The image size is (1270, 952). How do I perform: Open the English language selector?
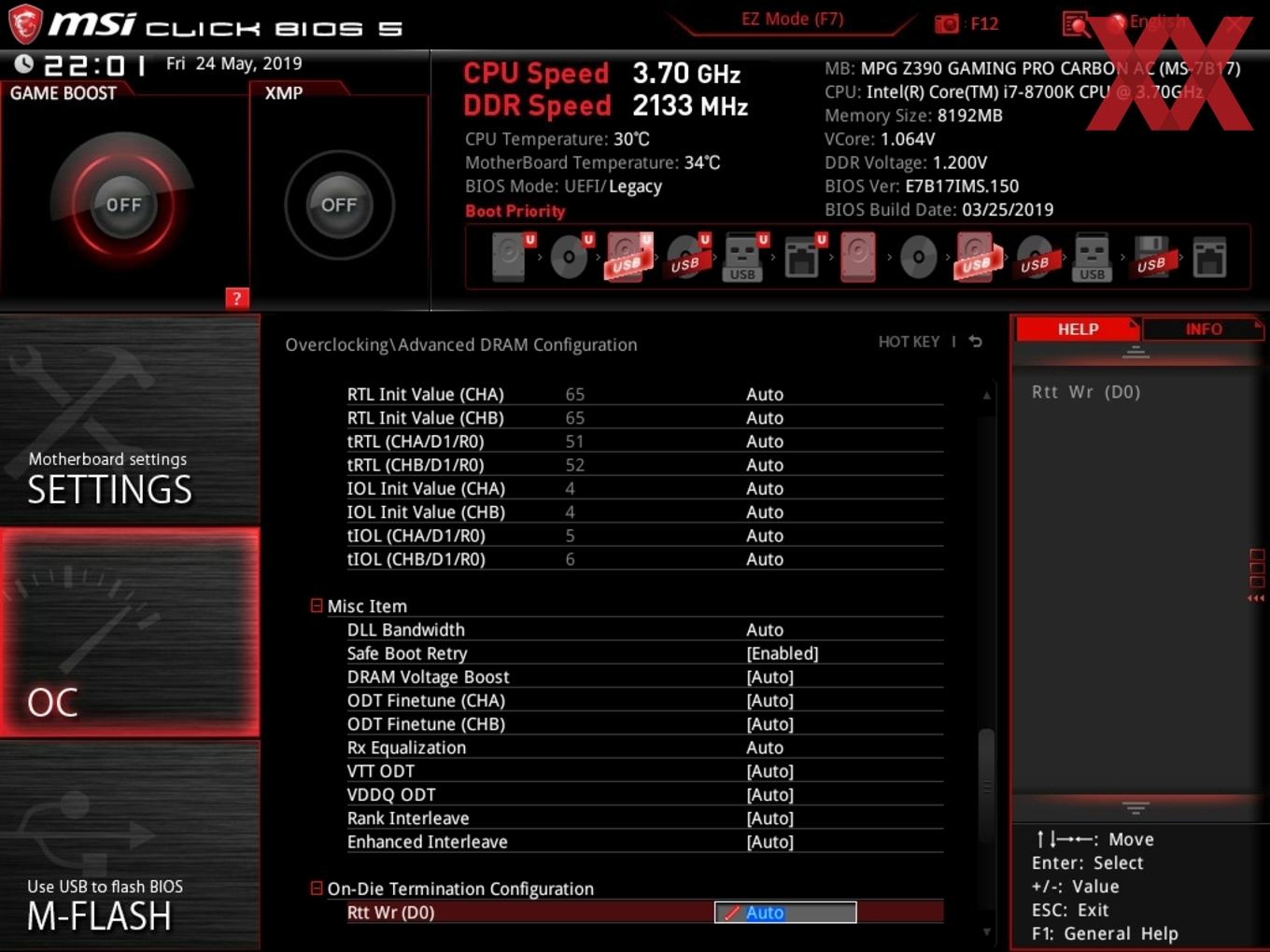1148,22
